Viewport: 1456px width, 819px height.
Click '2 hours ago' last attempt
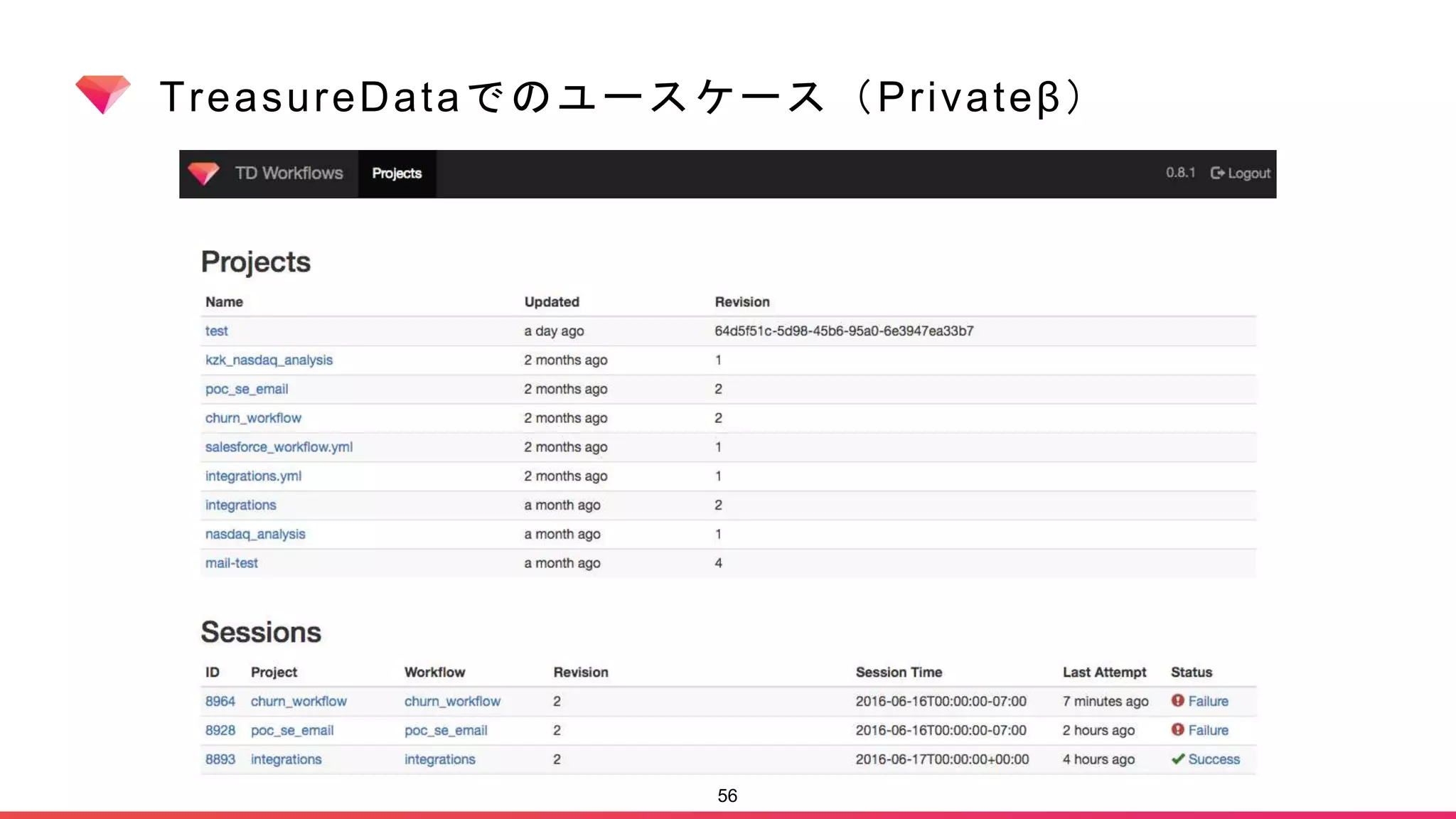(1098, 731)
